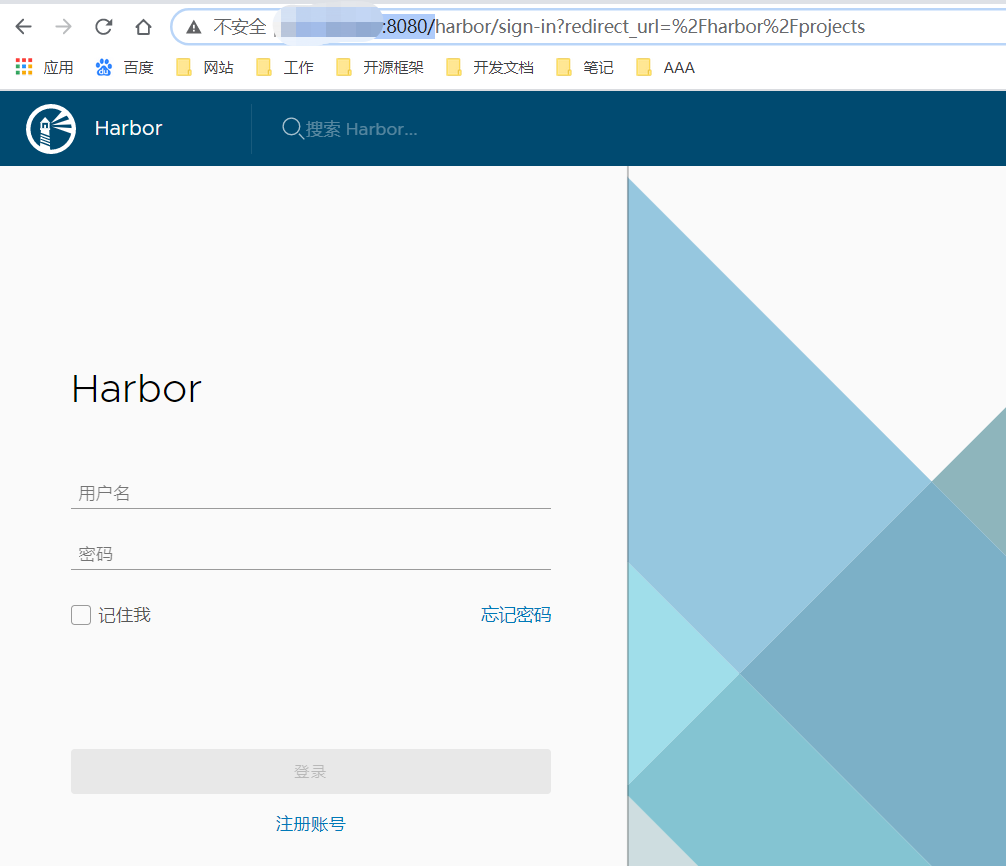Focus the 用户名 username field
Screen dimensions: 1006x866
[x=311, y=493]
